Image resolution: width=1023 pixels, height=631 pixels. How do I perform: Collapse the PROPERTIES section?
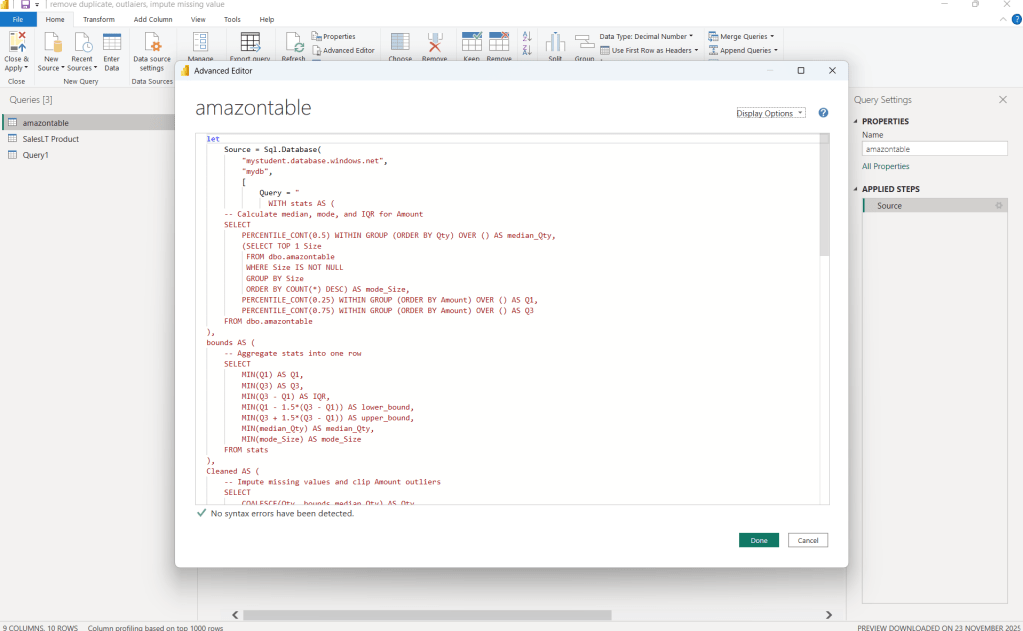[x=856, y=122]
